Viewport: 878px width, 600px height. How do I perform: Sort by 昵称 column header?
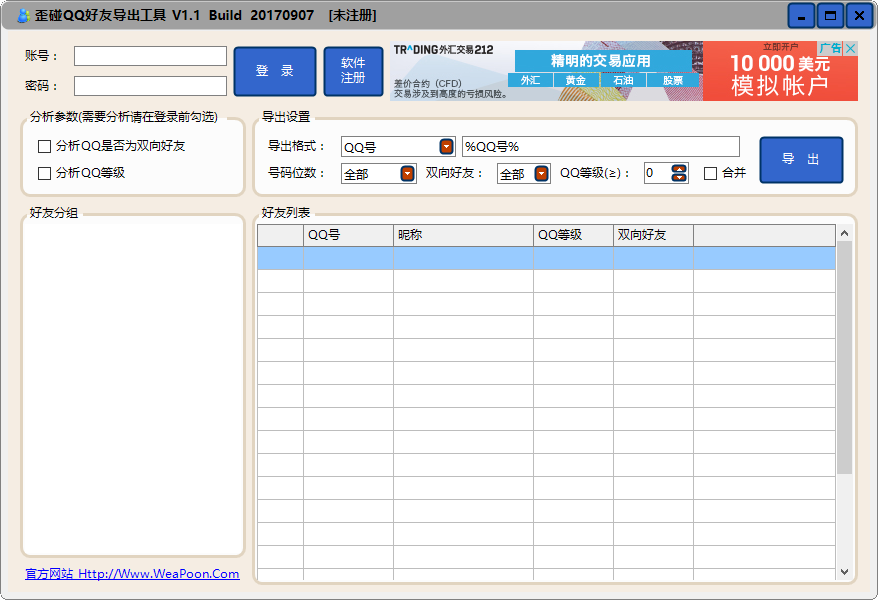coord(464,236)
